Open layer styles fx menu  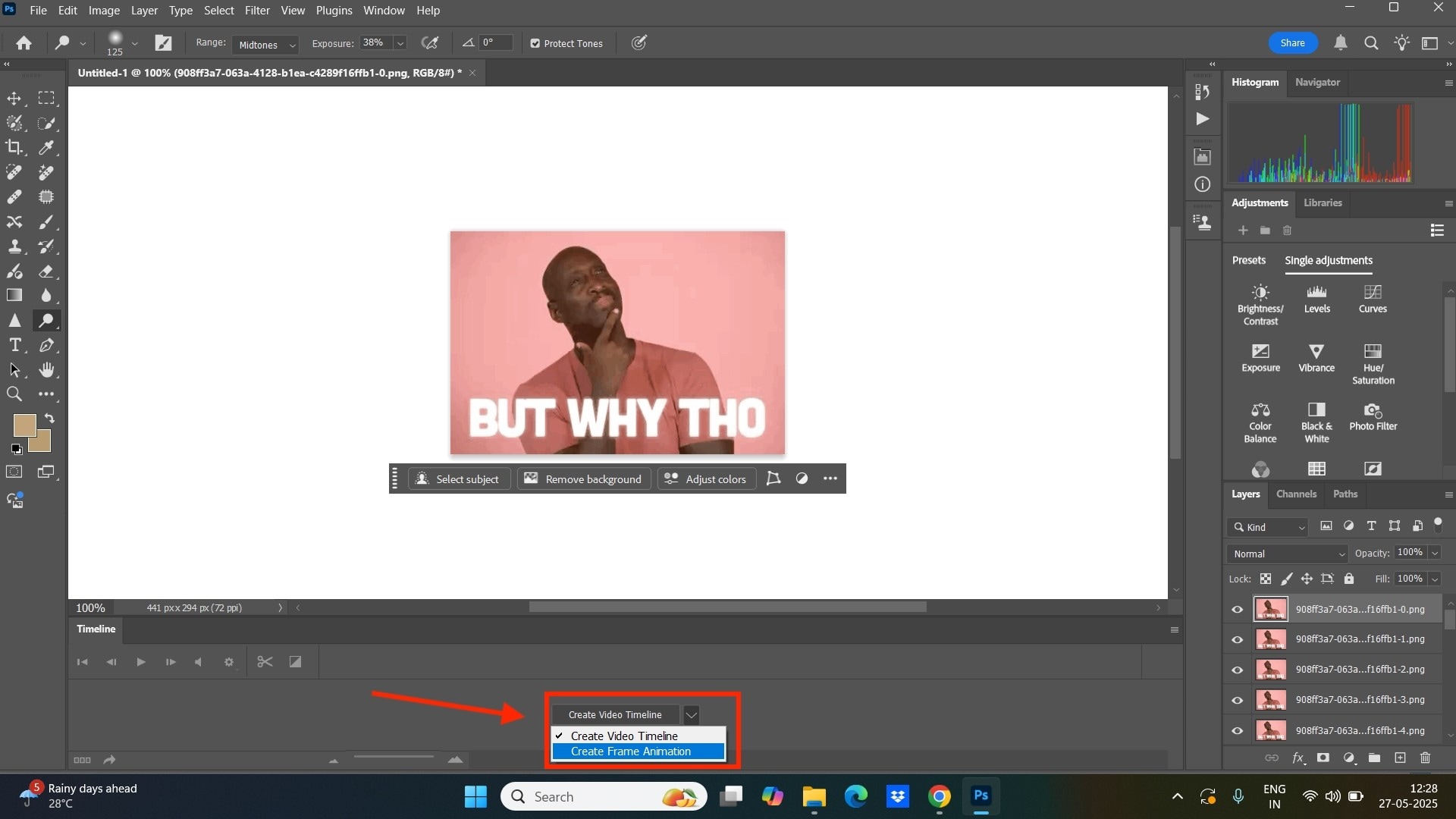point(1298,758)
